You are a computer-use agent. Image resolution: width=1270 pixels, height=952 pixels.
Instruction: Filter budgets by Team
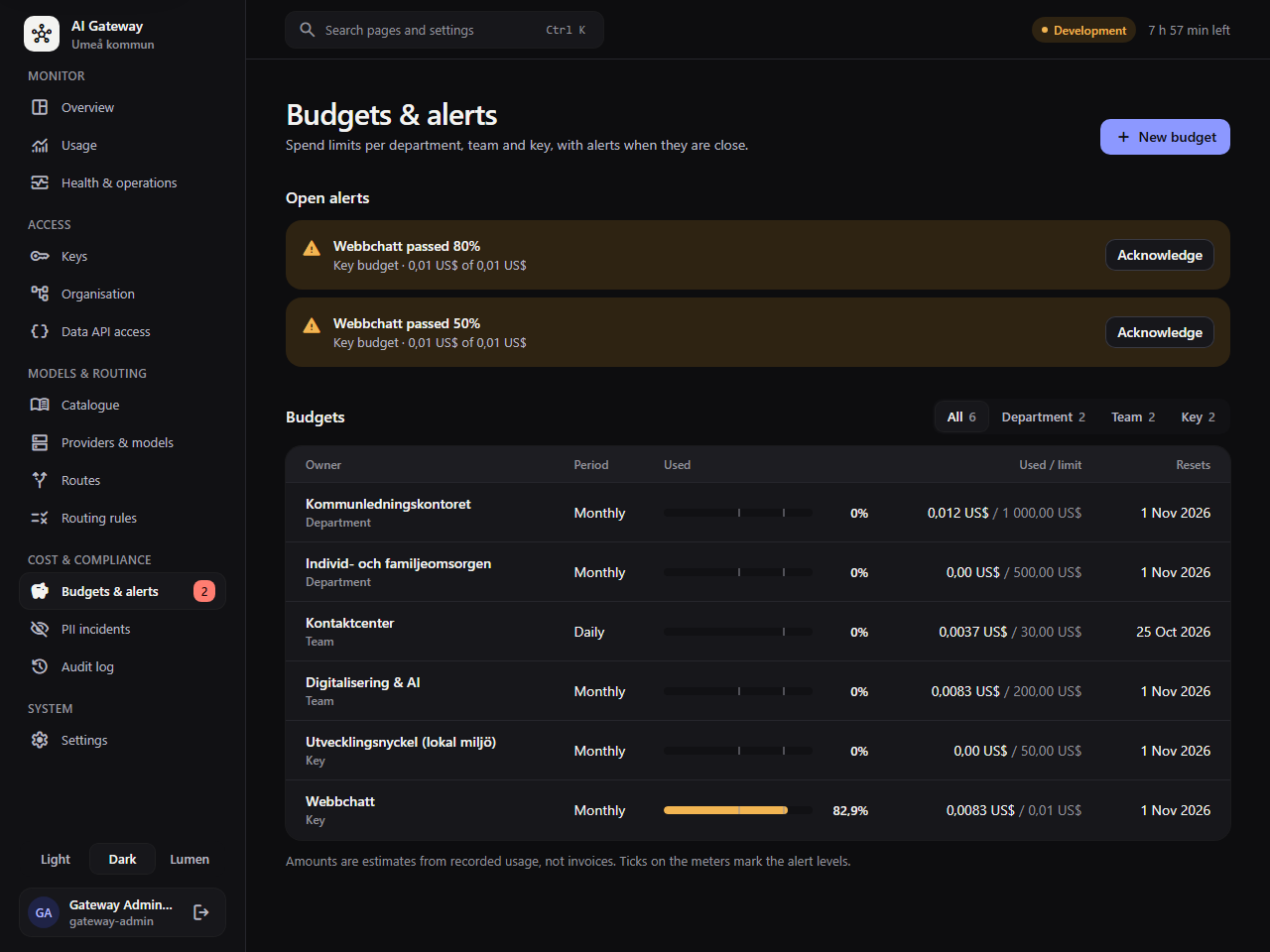click(x=1133, y=416)
